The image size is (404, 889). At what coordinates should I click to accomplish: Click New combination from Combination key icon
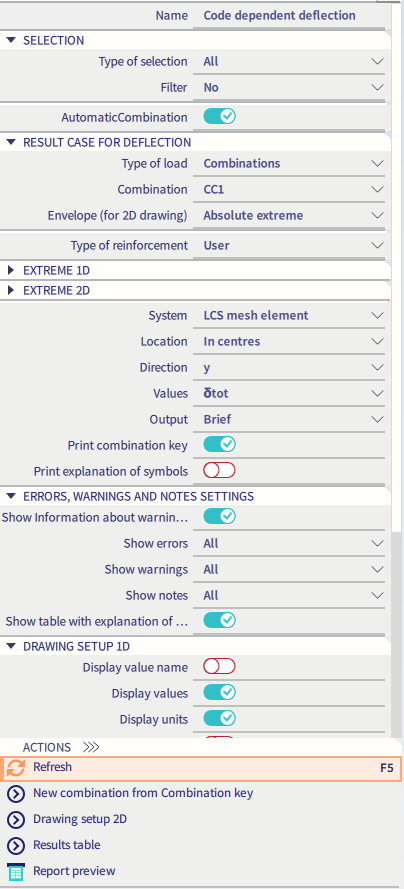[16, 793]
